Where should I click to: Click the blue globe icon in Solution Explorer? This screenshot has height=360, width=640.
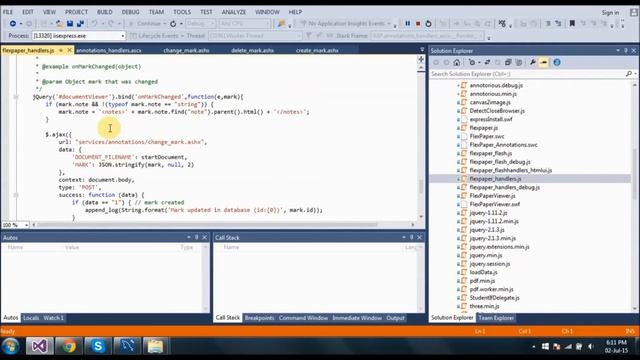(557, 62)
